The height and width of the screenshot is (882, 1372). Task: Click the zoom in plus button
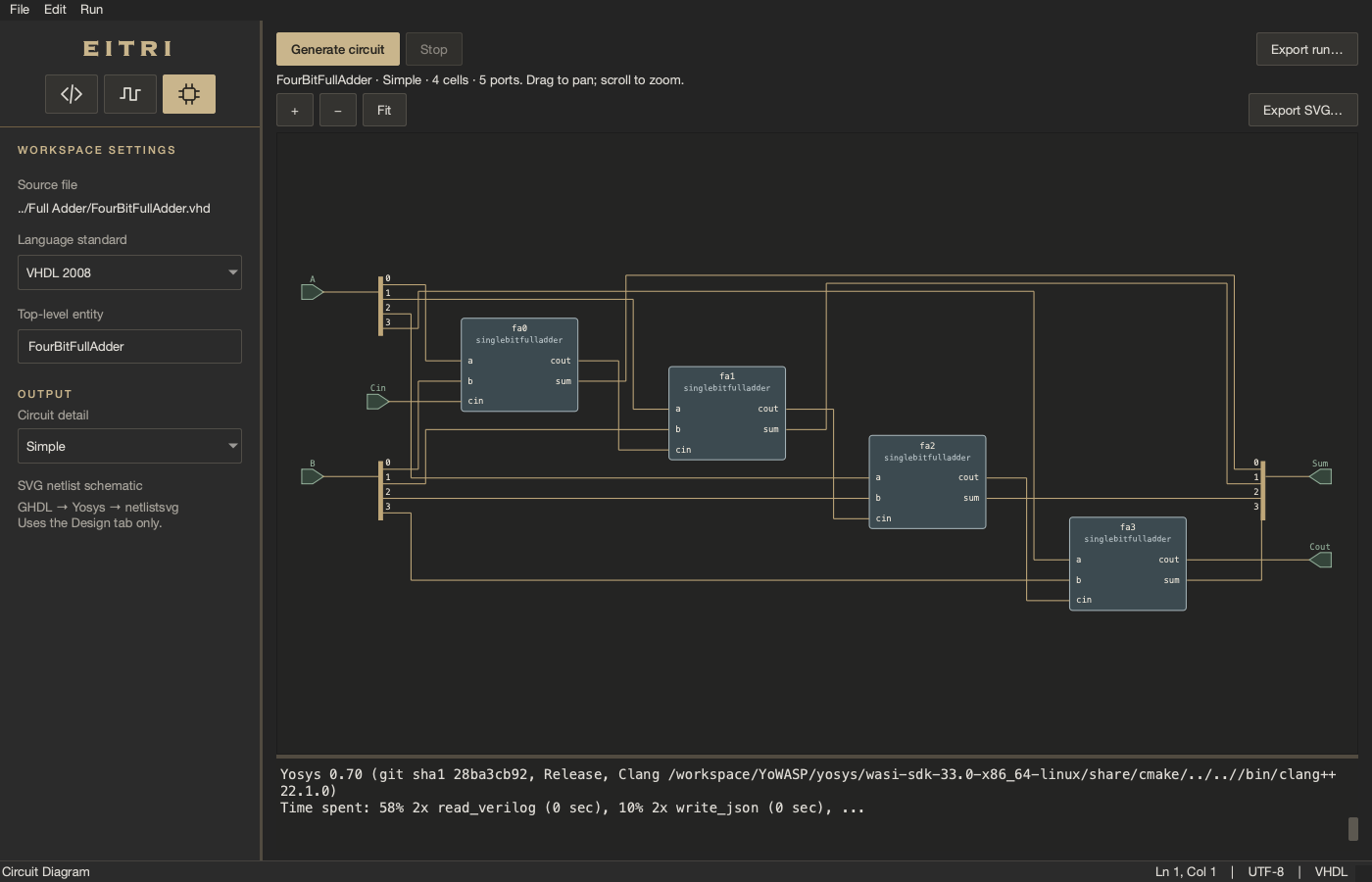click(x=295, y=111)
